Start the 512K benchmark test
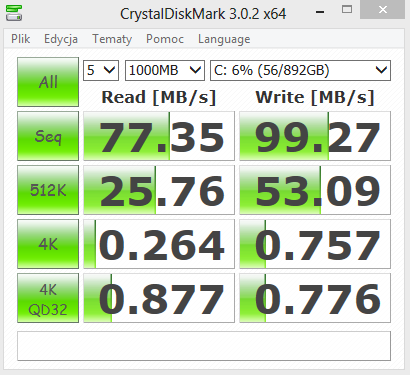 coord(48,190)
